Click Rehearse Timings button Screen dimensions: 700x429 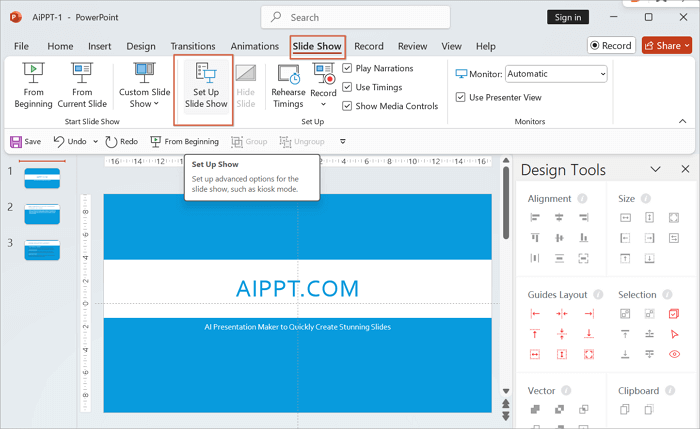[288, 86]
